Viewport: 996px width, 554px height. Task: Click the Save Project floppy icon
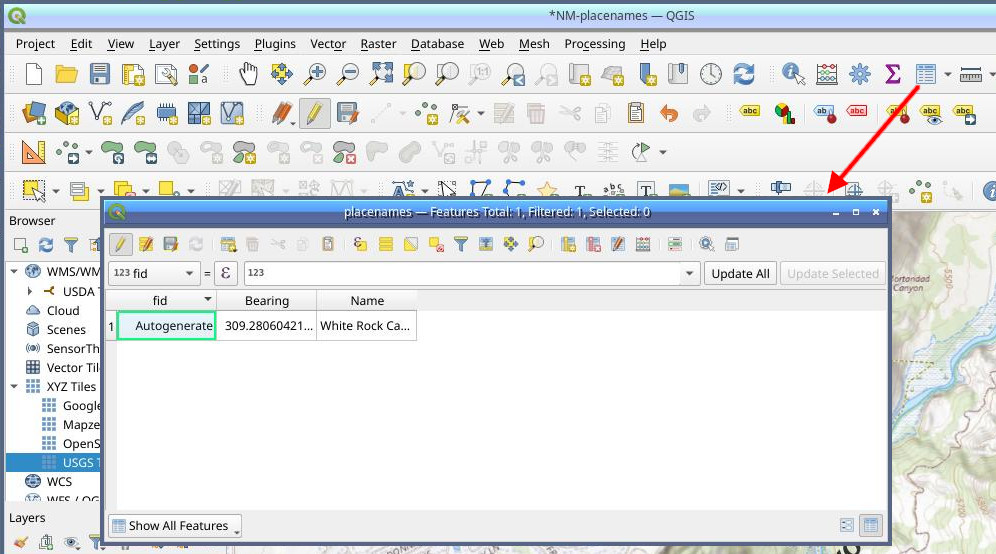(x=100, y=74)
